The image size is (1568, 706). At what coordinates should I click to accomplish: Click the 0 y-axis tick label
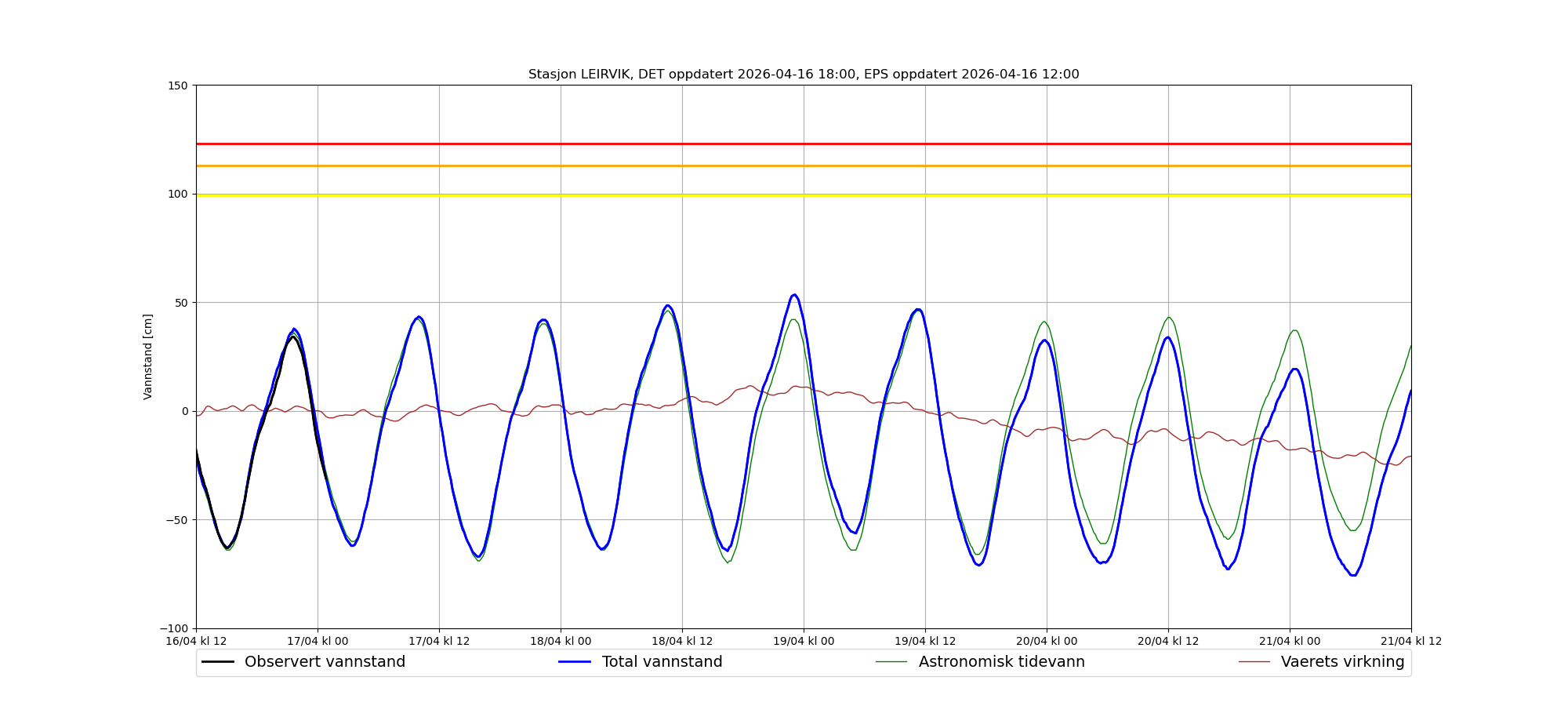[x=185, y=411]
